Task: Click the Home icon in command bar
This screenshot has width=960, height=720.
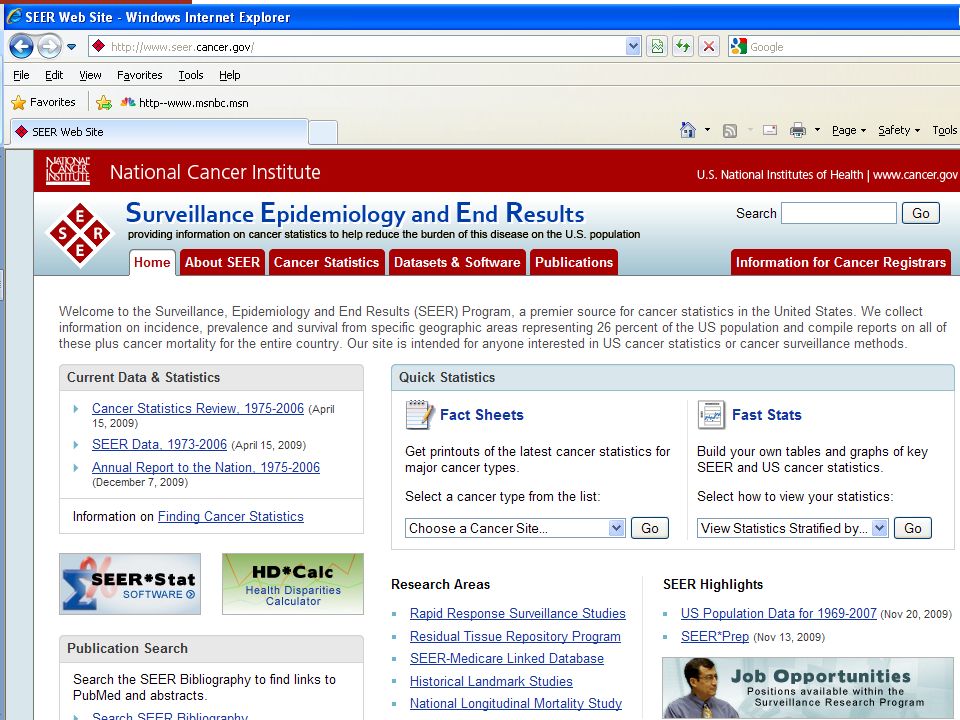Action: coord(688,130)
